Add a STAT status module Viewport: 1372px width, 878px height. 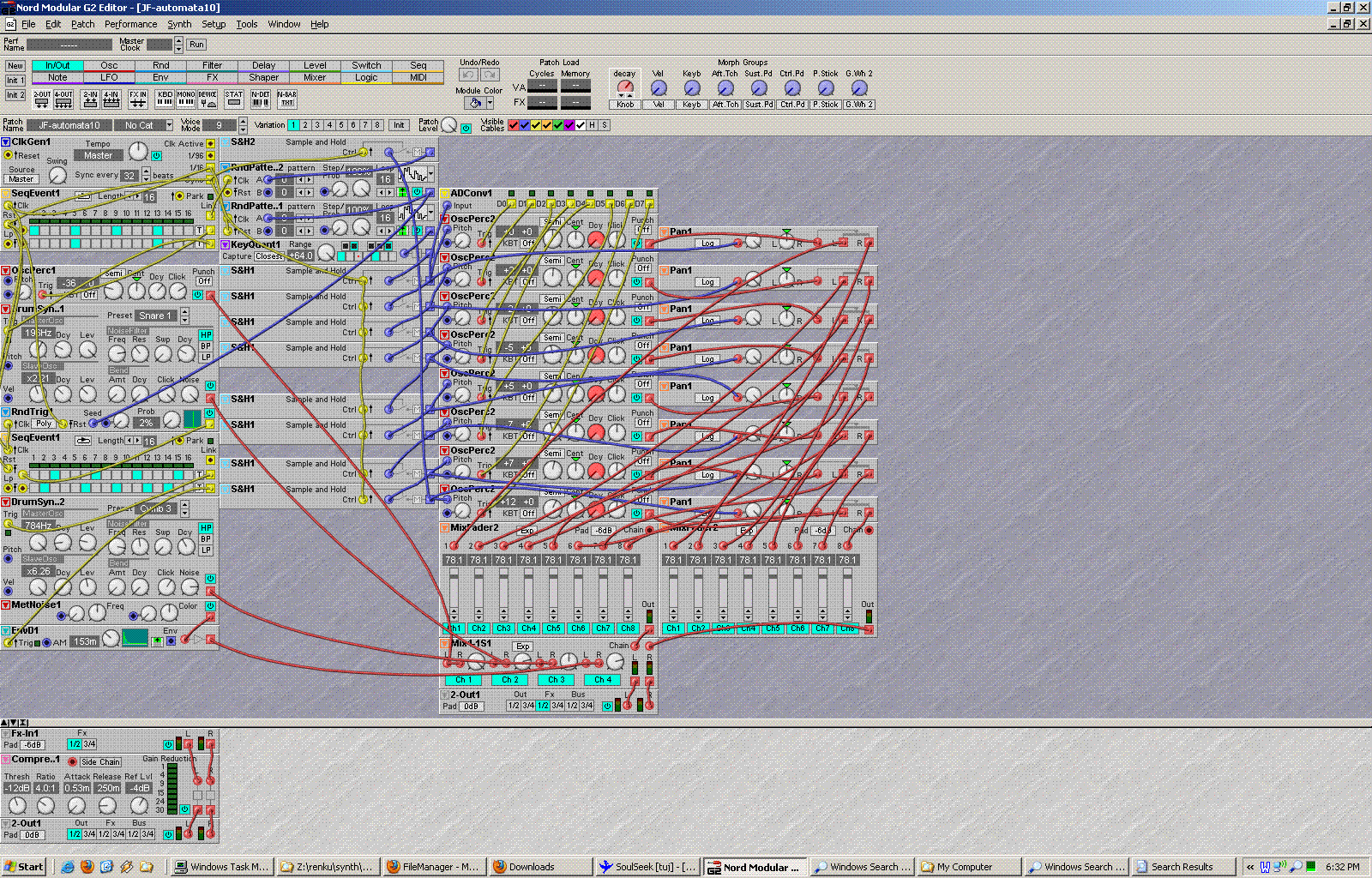(234, 99)
